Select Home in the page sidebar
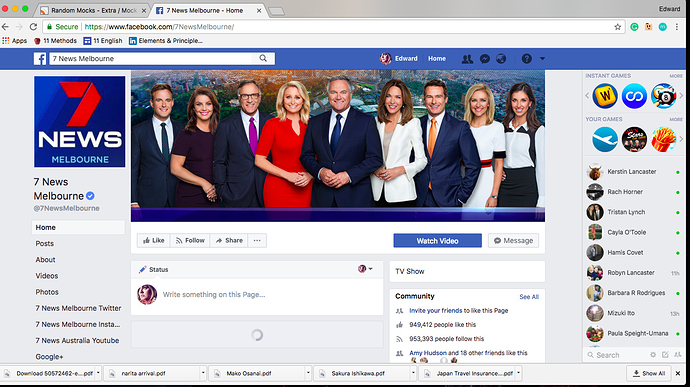This screenshot has height=387, width=690. click(78, 227)
